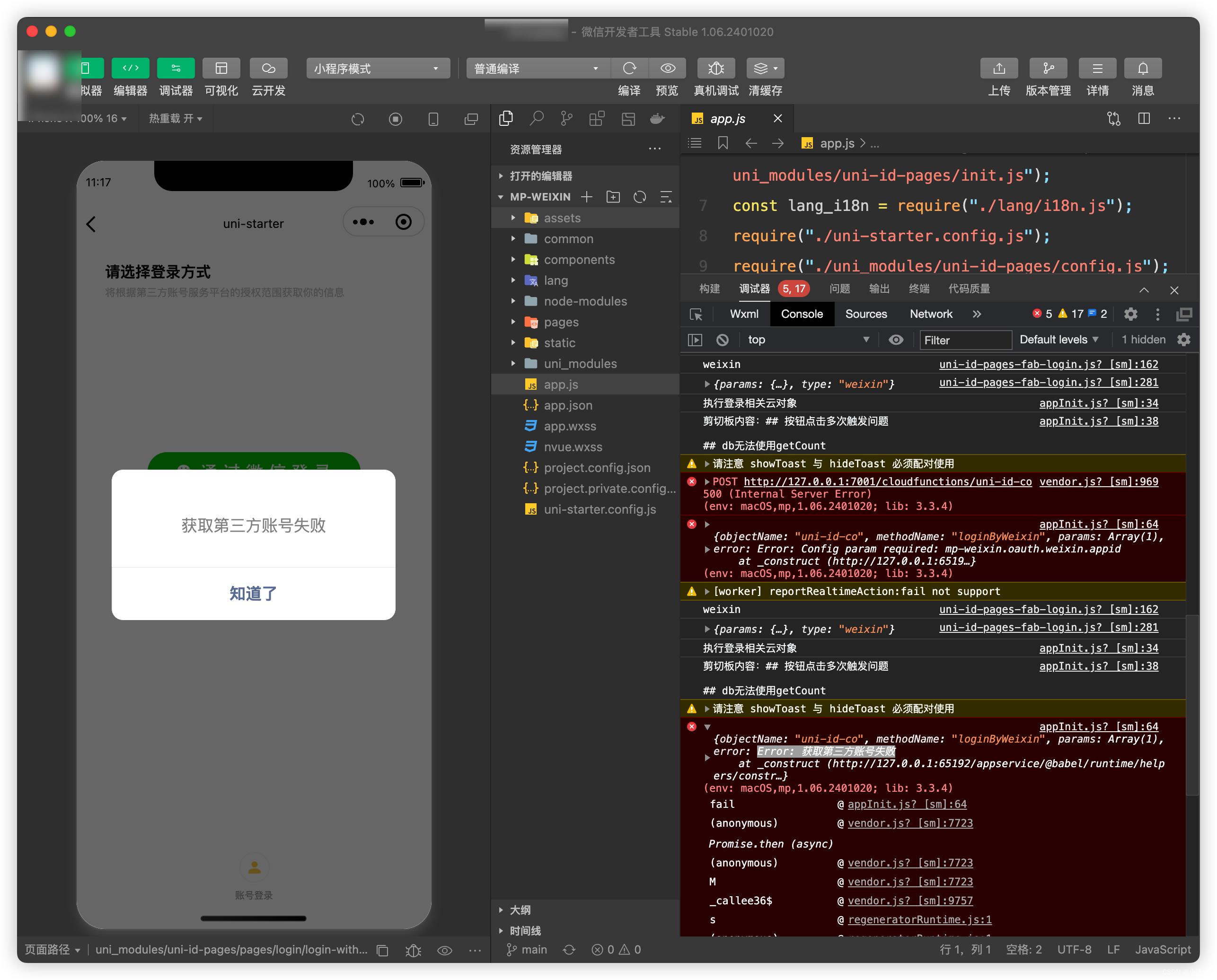Open project.config.json file

click(x=585, y=467)
